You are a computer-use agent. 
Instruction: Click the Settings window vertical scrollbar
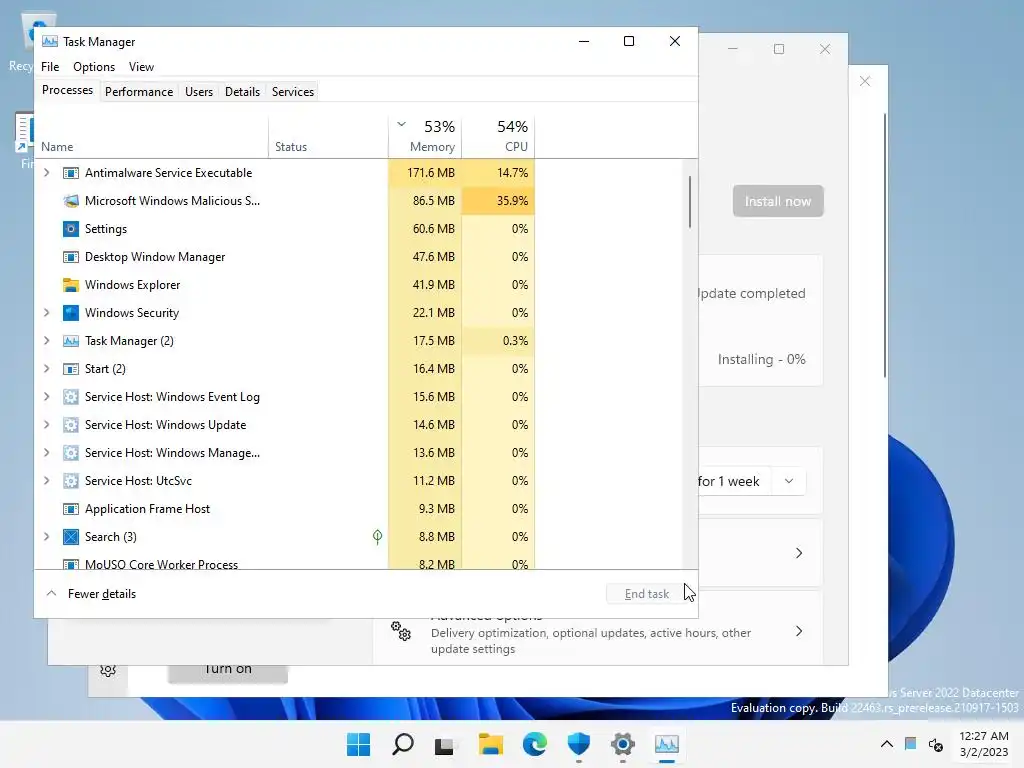pos(885,246)
